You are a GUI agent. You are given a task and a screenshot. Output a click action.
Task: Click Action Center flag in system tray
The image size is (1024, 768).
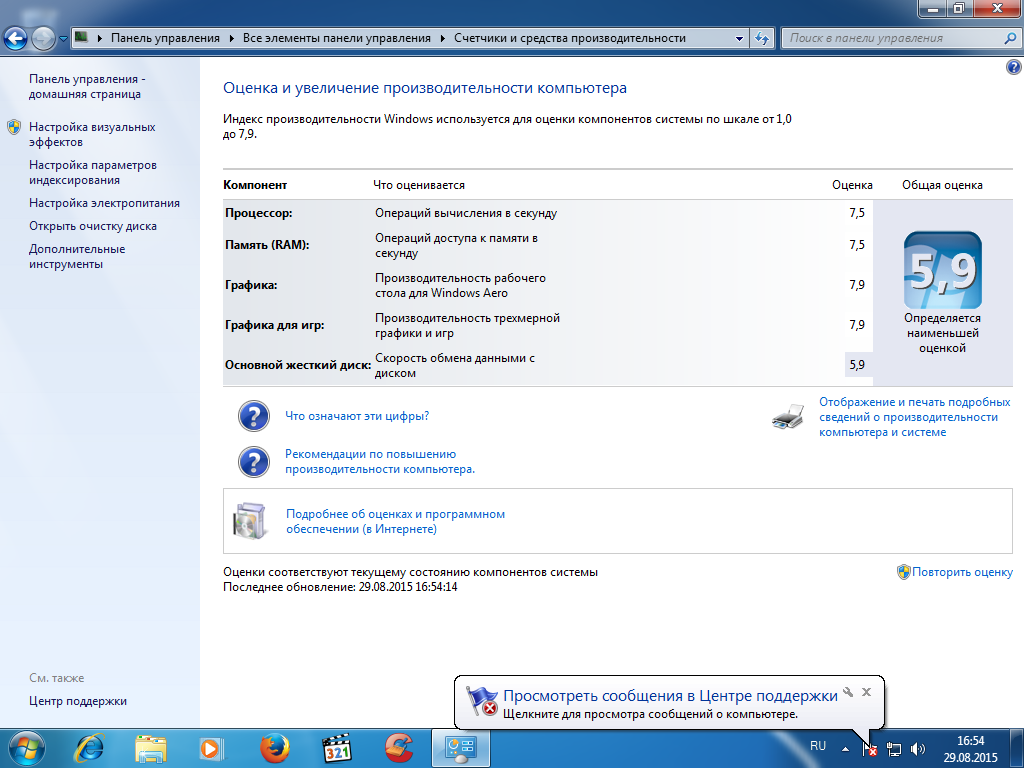(x=870, y=749)
